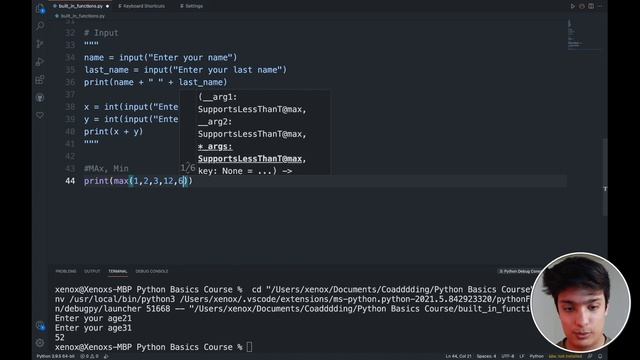This screenshot has height=360, width=640.
Task: Run the Python file with play button
Action: pos(573,6)
